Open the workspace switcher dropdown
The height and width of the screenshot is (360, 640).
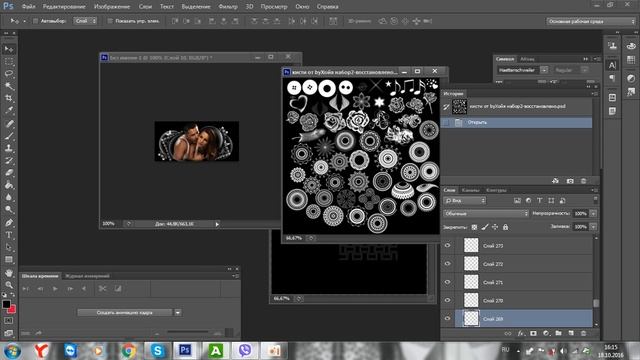point(591,21)
